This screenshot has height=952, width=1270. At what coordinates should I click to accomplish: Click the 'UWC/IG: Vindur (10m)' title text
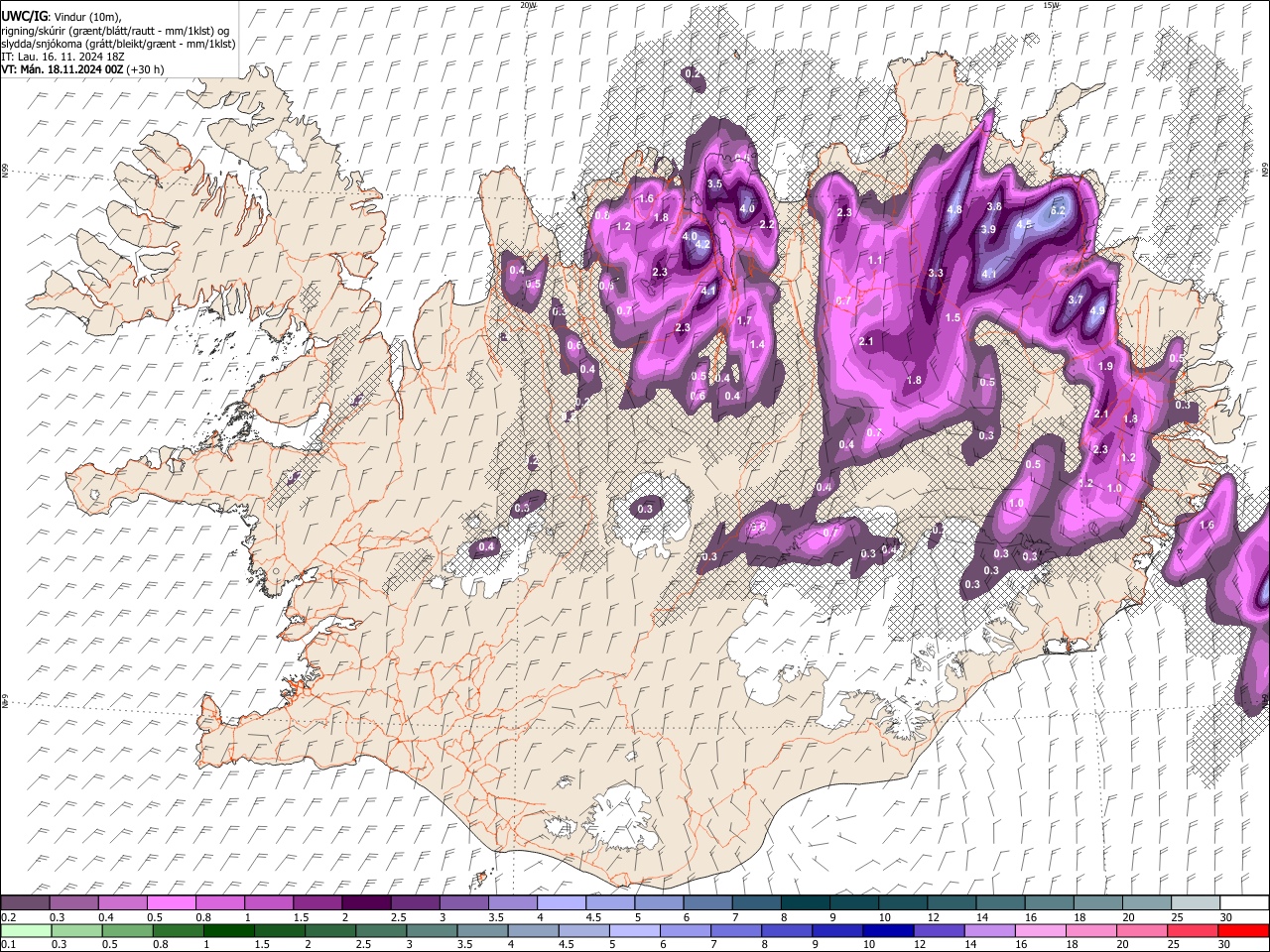click(x=61, y=16)
